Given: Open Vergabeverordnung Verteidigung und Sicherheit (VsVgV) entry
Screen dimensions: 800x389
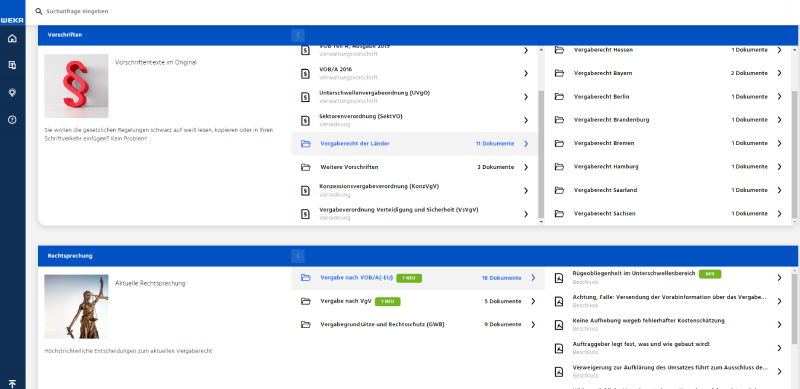Looking at the screenshot, I should (x=414, y=214).
